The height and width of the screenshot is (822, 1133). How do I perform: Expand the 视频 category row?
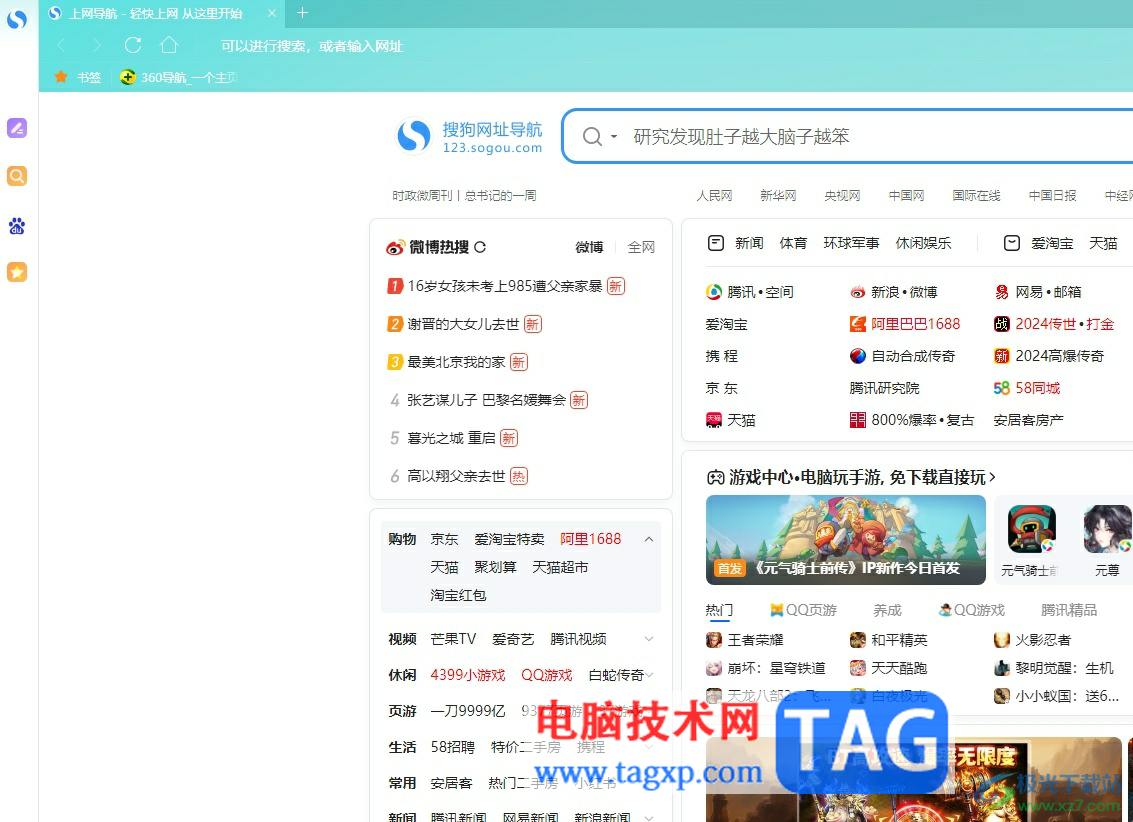(649, 639)
